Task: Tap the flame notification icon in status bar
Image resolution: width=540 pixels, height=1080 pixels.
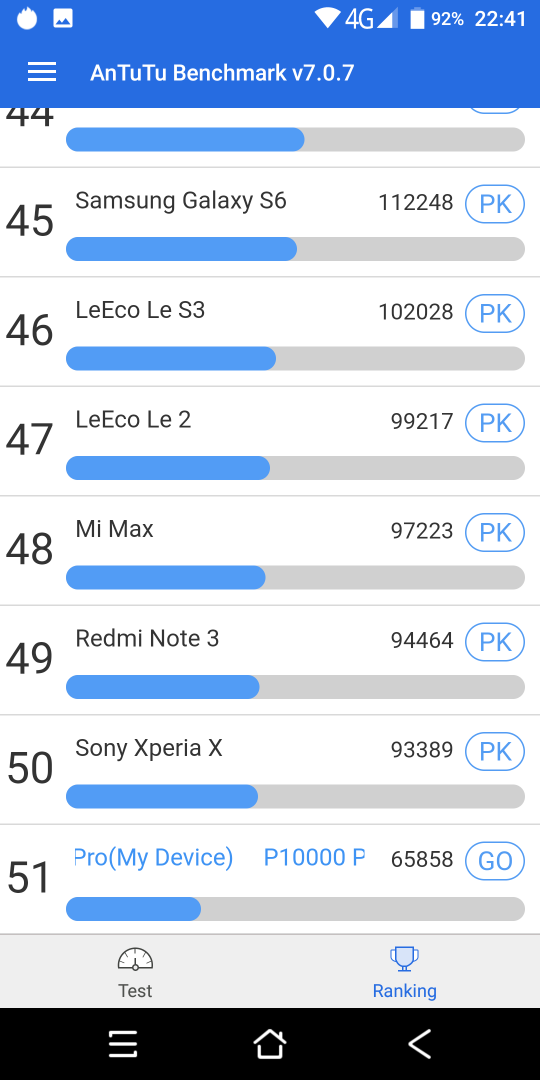Action: [x=27, y=19]
